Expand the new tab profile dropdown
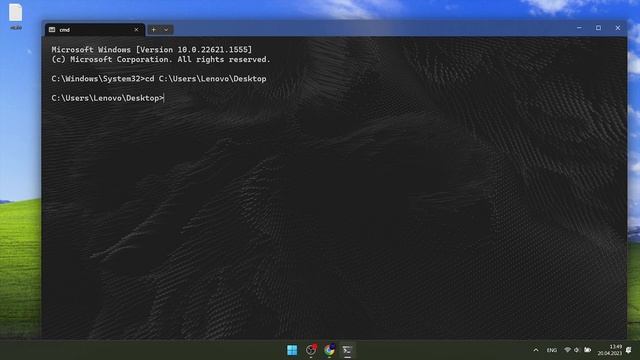640x360 pixels. coord(166,29)
